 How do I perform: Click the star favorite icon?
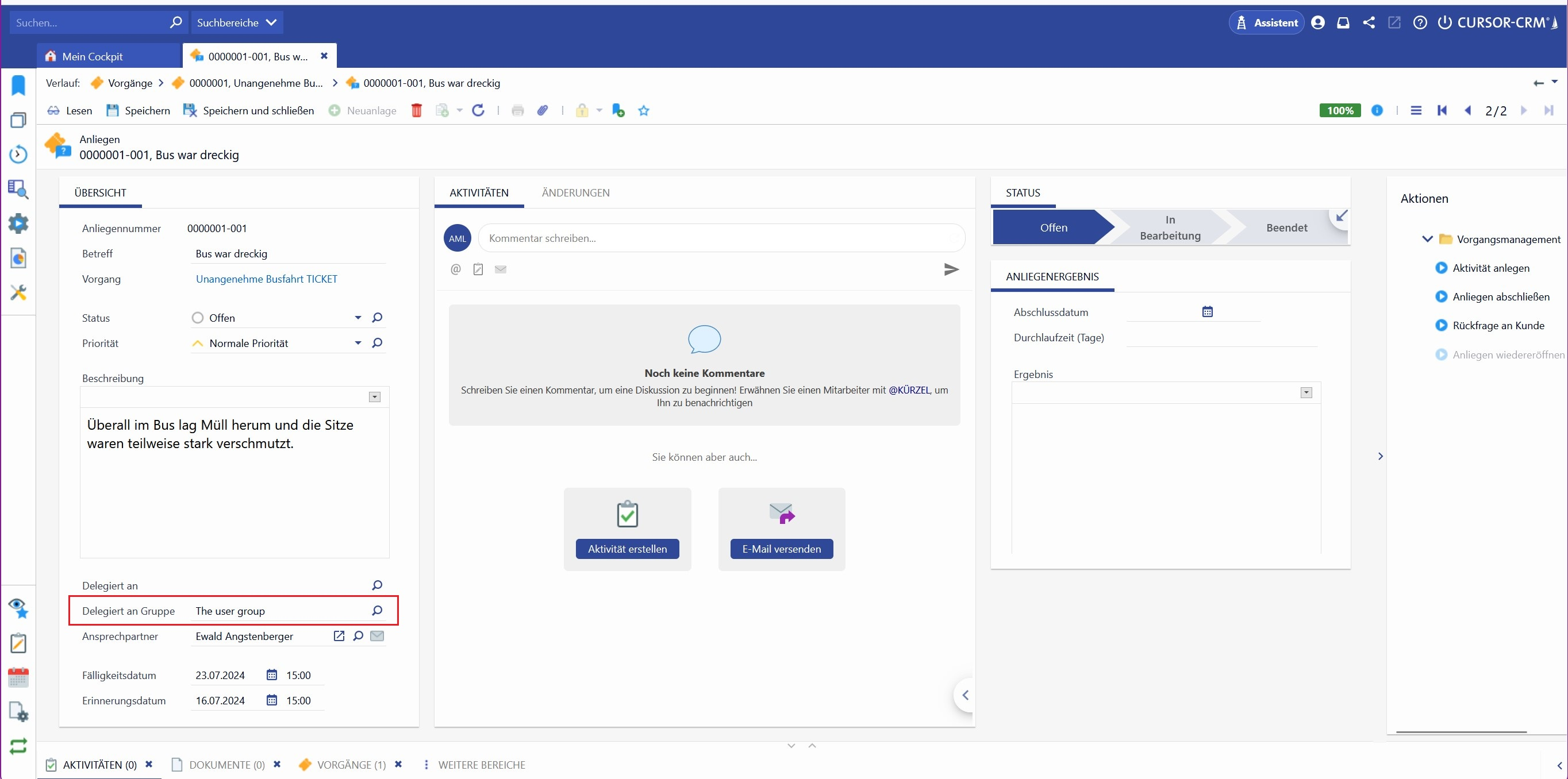[643, 111]
